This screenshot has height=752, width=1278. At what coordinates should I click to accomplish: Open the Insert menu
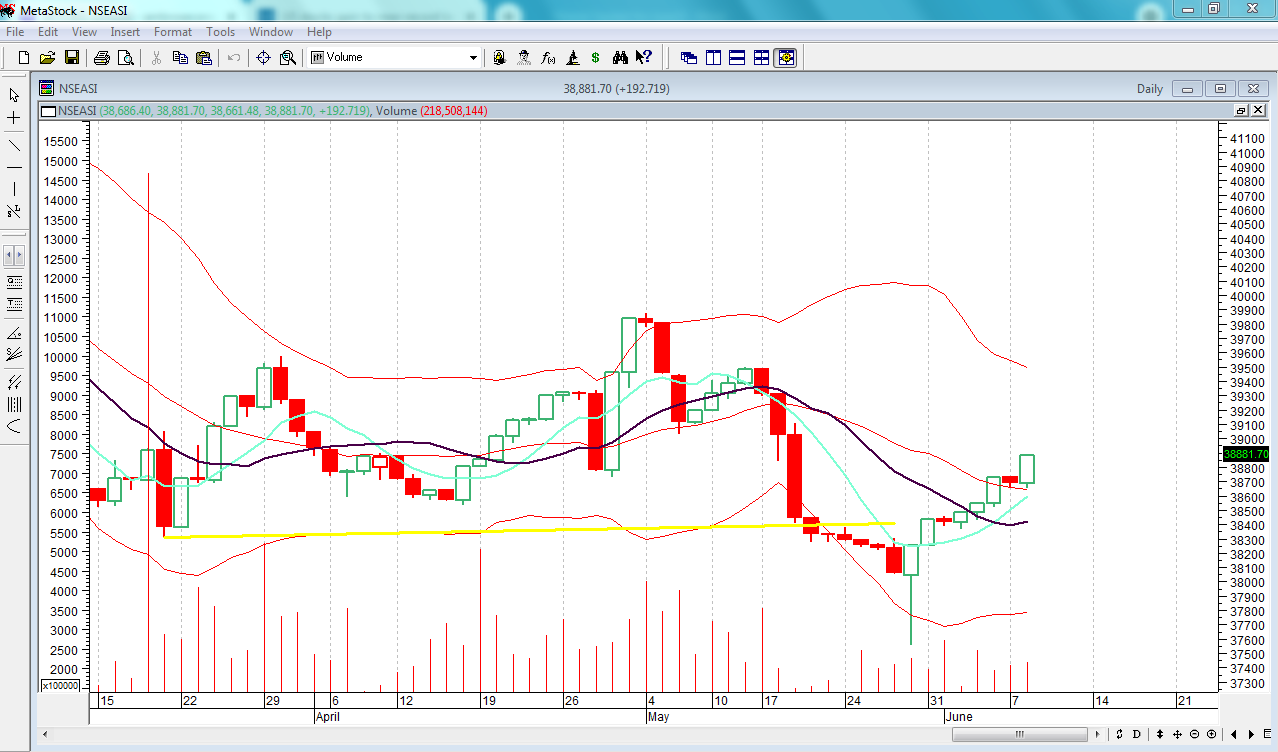pos(125,32)
